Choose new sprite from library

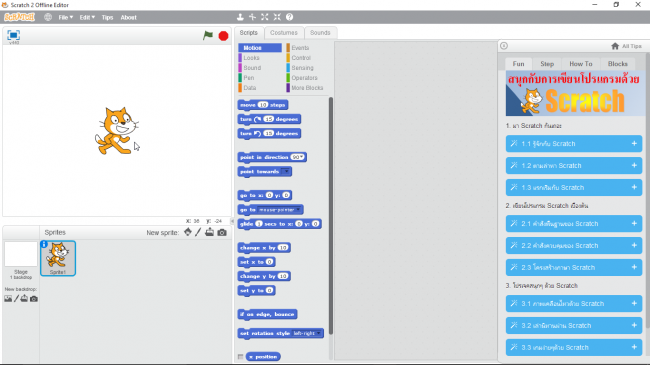tap(188, 232)
